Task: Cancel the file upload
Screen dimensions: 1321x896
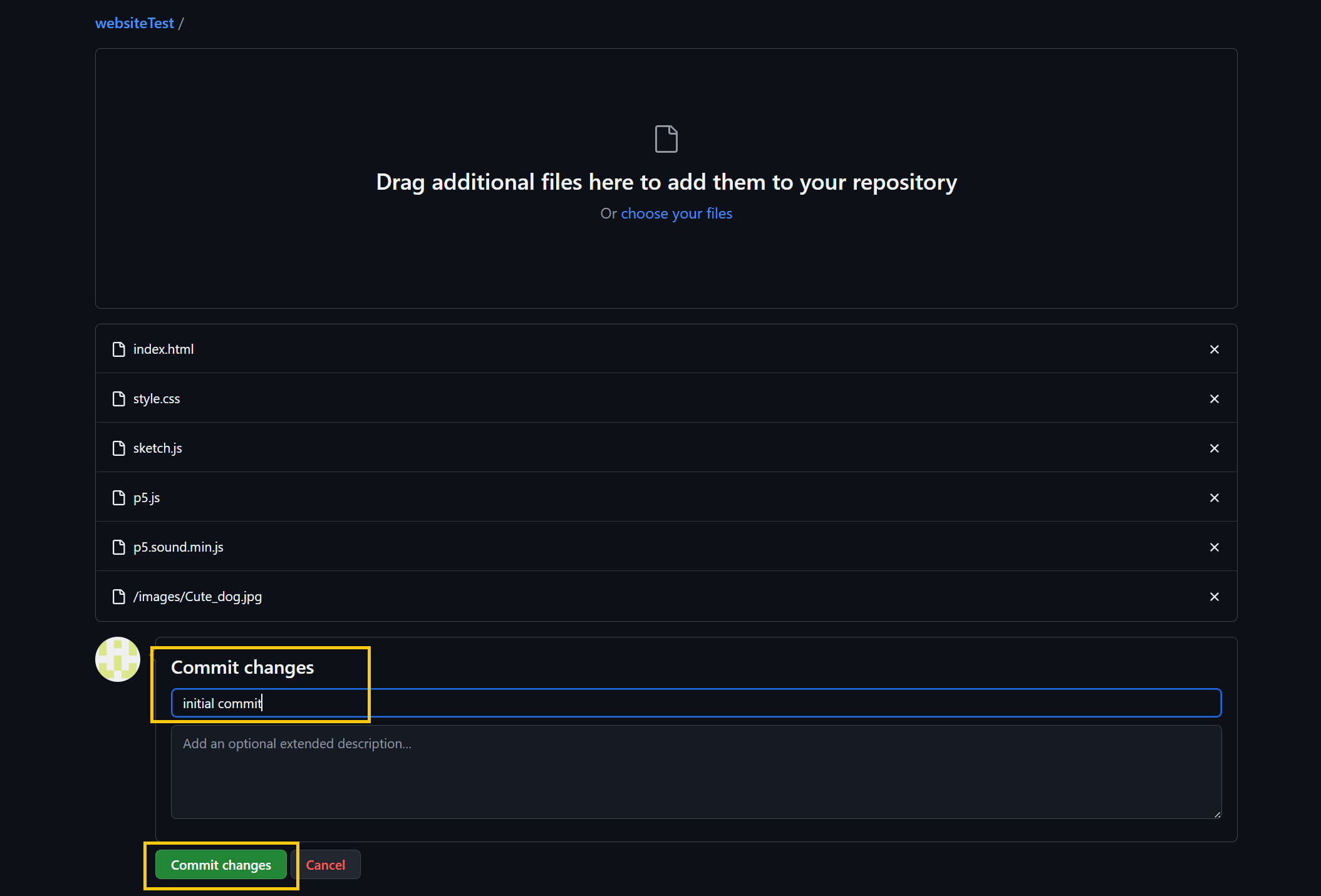Action: pyautogui.click(x=326, y=864)
